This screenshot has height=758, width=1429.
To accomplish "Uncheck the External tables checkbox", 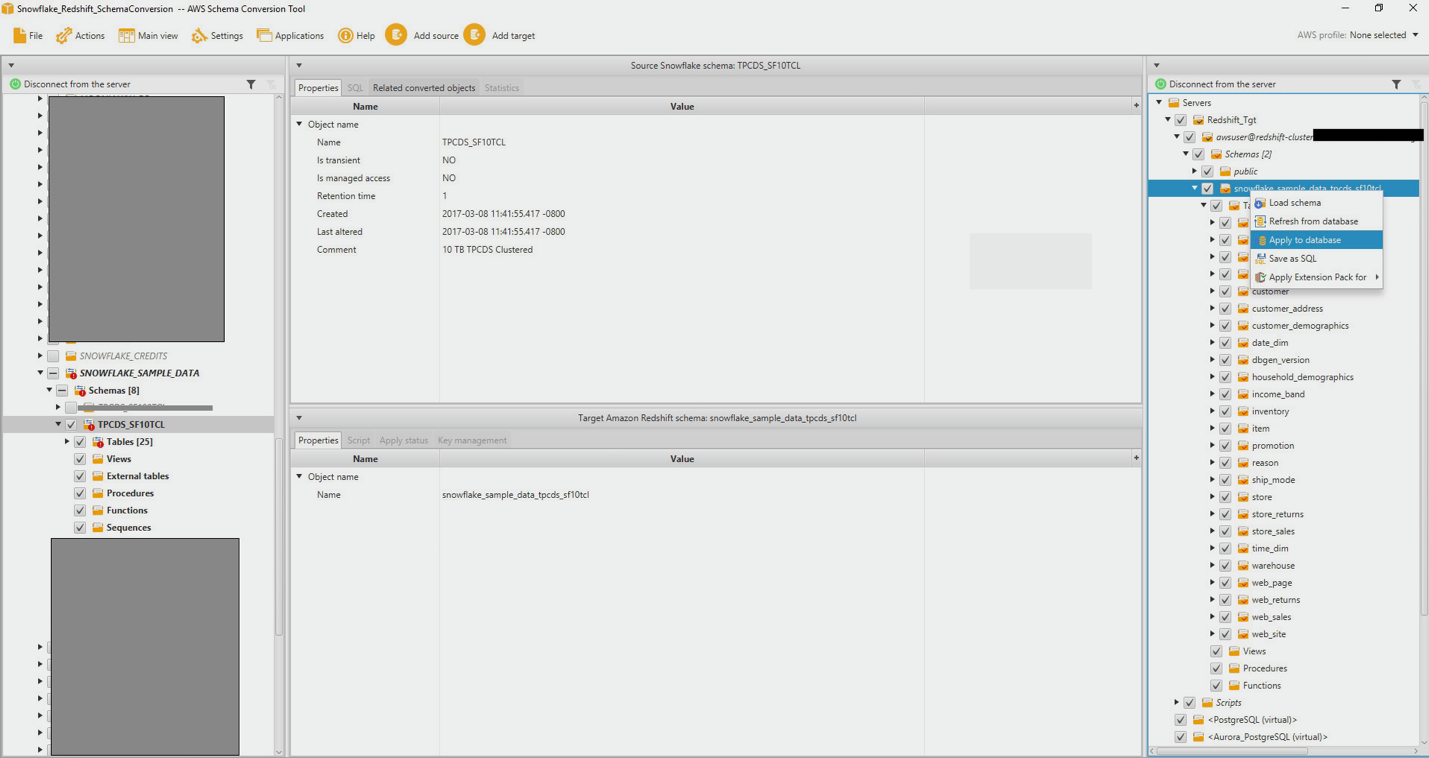I will coord(80,476).
